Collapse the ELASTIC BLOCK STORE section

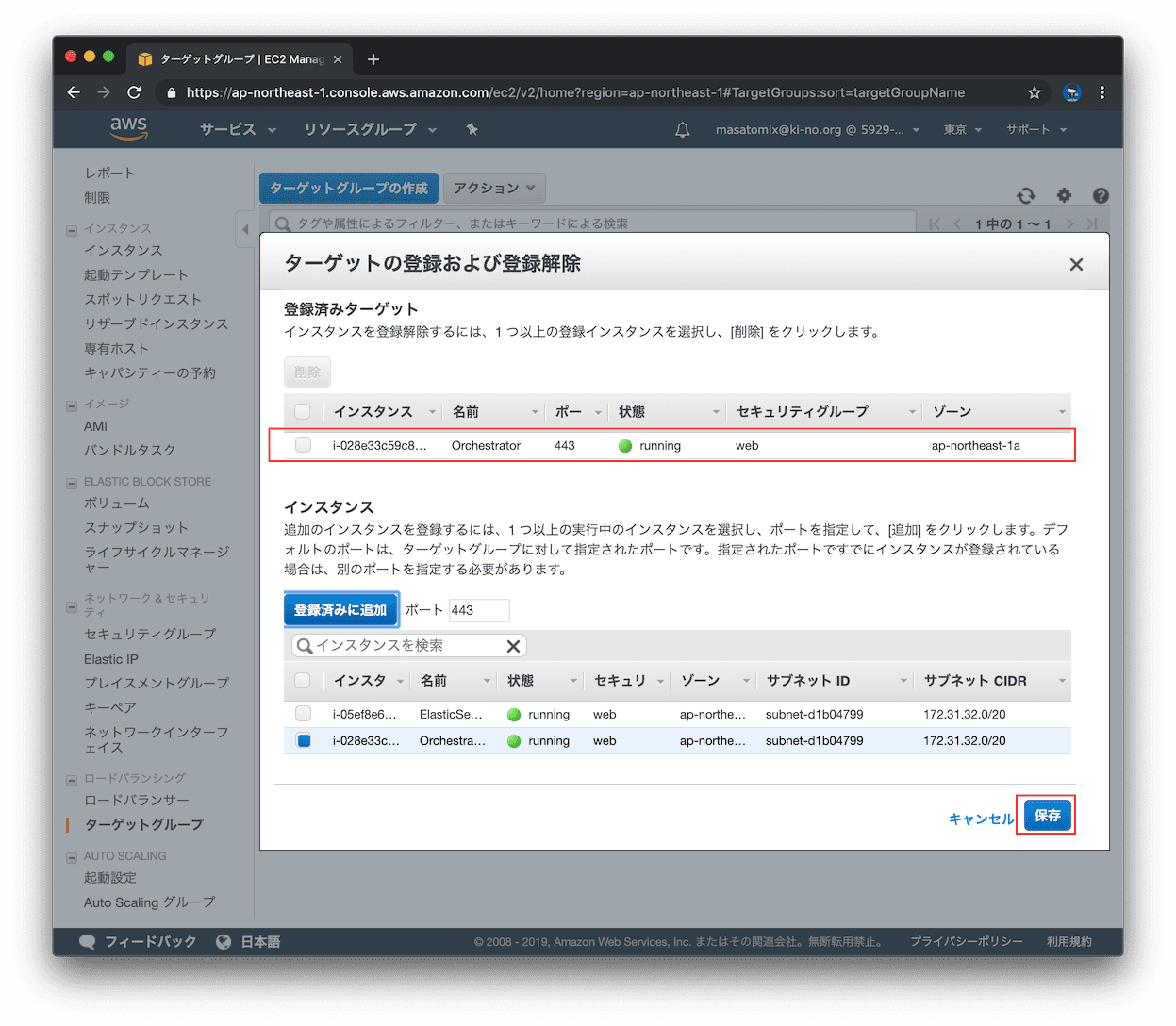point(72,483)
